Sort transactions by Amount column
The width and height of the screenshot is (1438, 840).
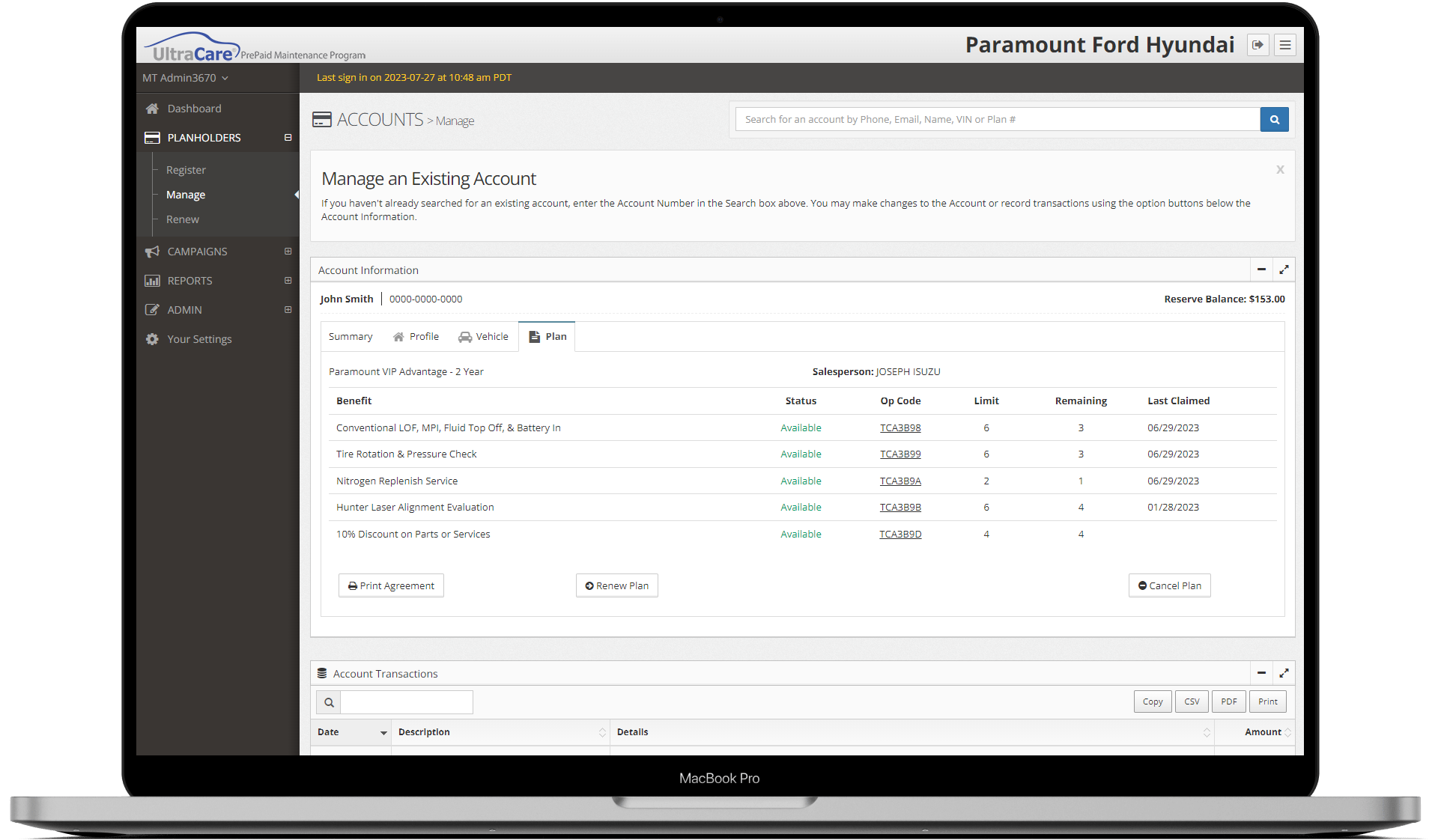1255,732
